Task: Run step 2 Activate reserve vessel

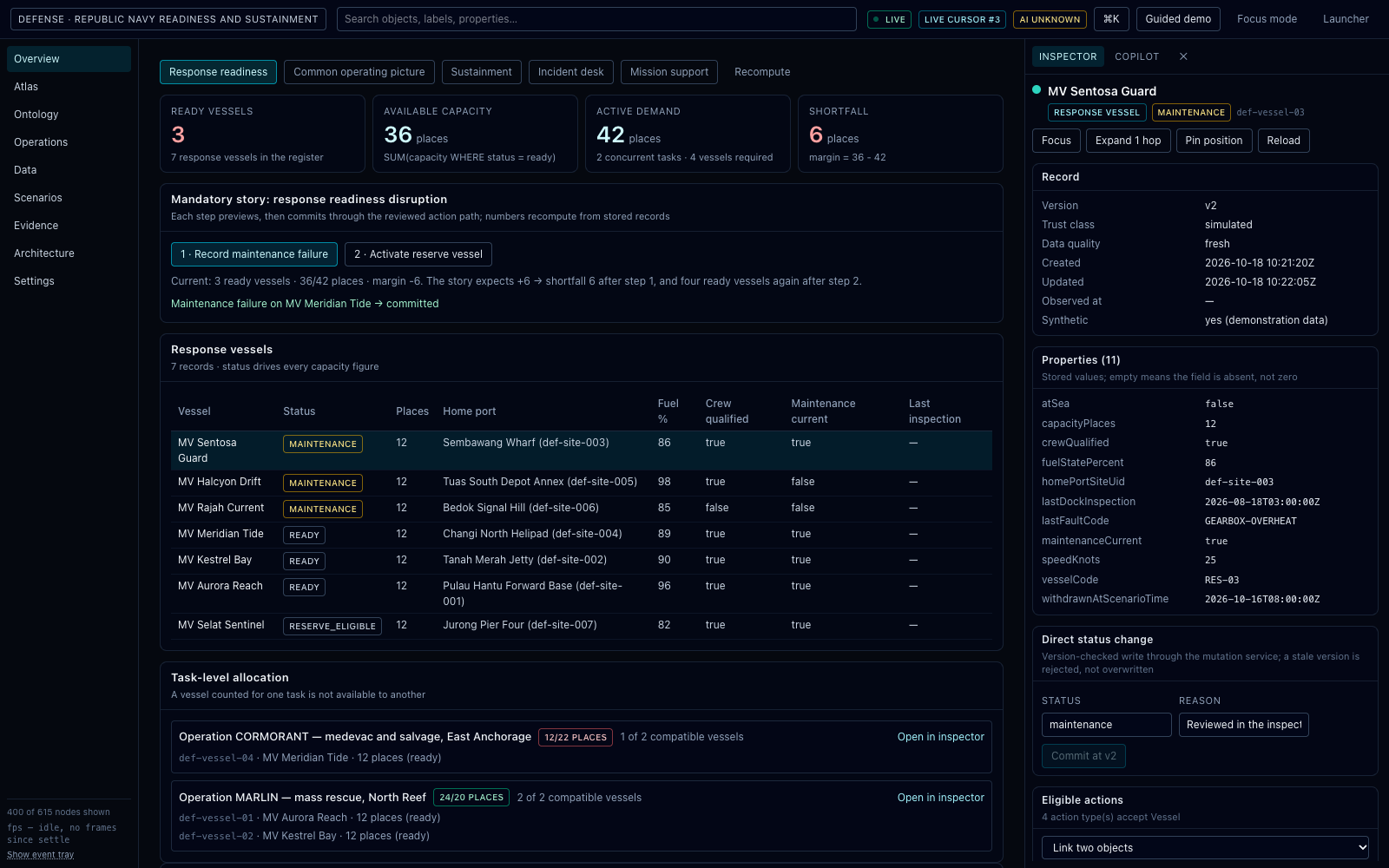Action: point(418,254)
